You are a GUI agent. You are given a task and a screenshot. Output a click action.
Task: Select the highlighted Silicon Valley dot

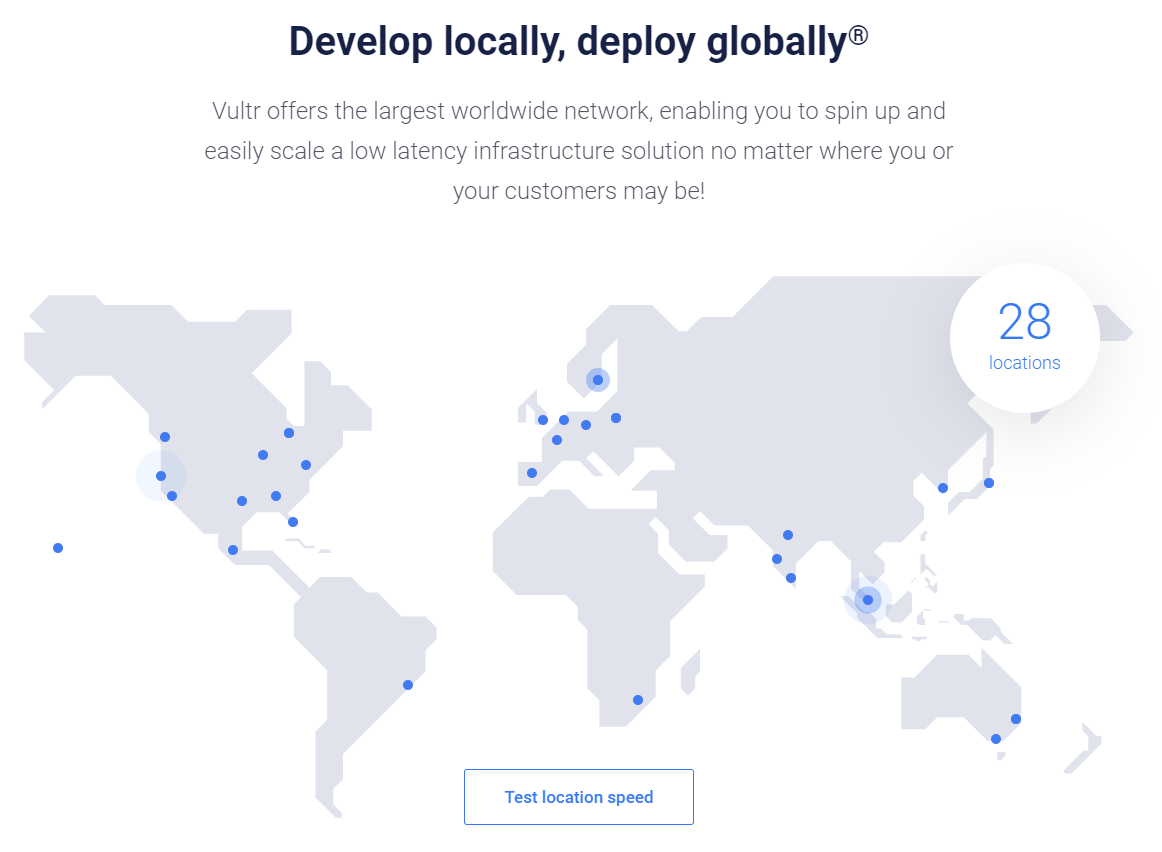click(x=161, y=476)
